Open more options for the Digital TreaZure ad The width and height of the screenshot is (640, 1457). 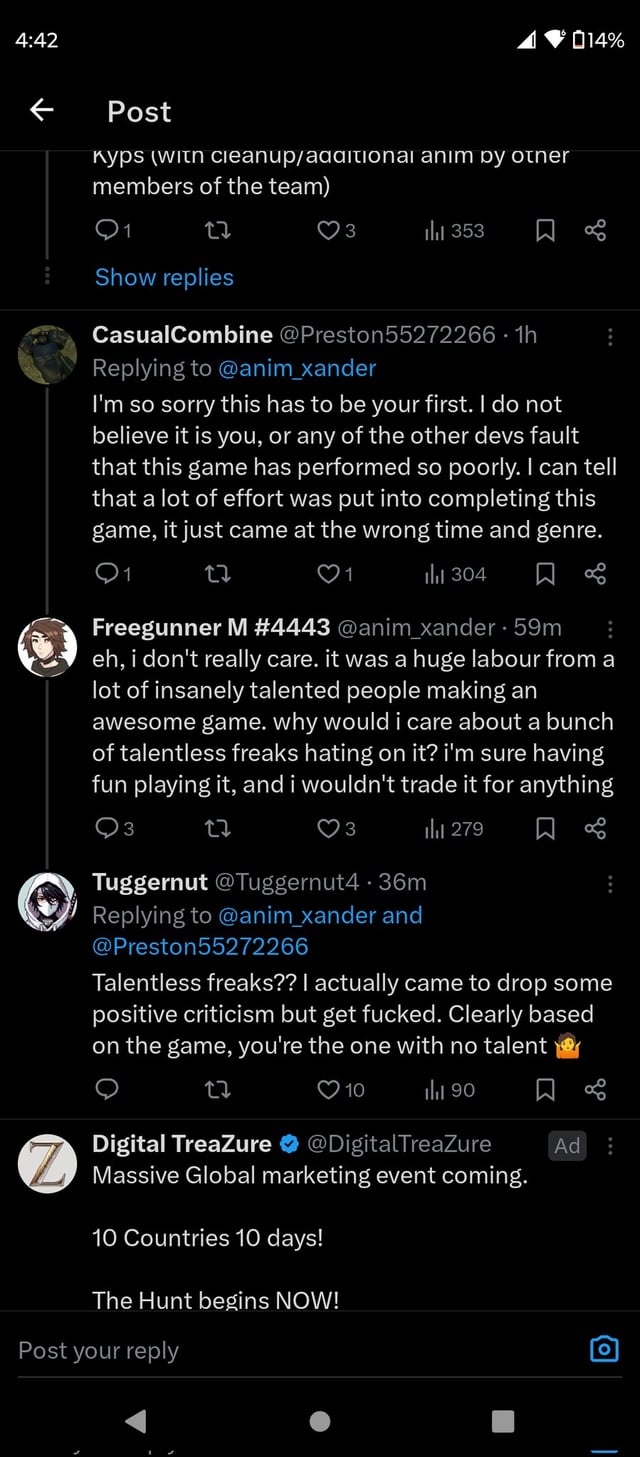coord(611,1146)
